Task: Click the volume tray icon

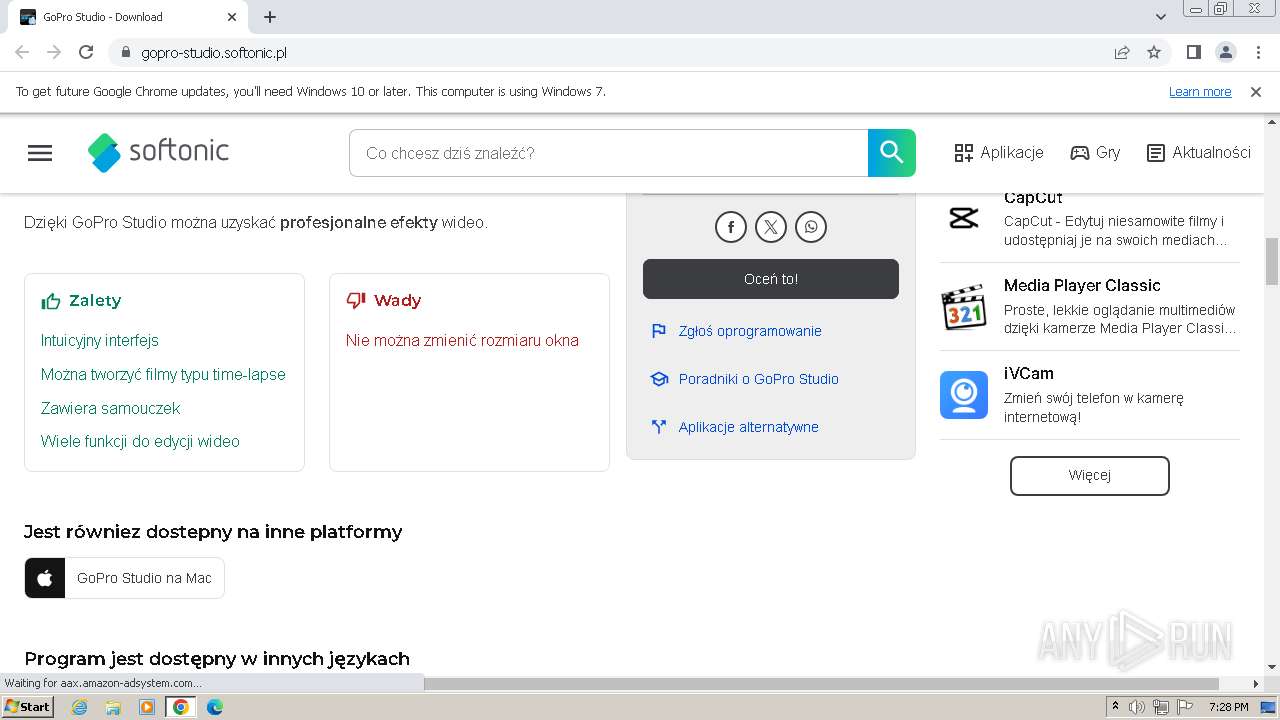Action: (1137, 707)
